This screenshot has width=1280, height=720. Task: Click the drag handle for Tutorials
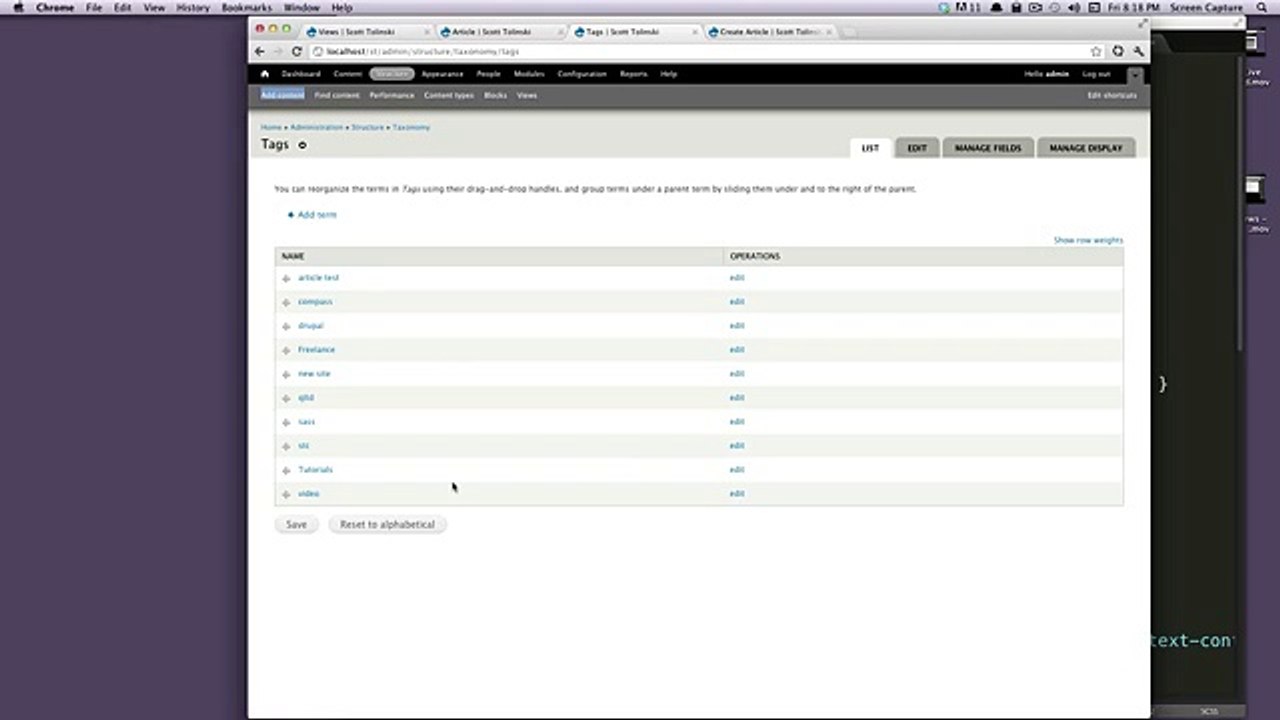click(286, 470)
